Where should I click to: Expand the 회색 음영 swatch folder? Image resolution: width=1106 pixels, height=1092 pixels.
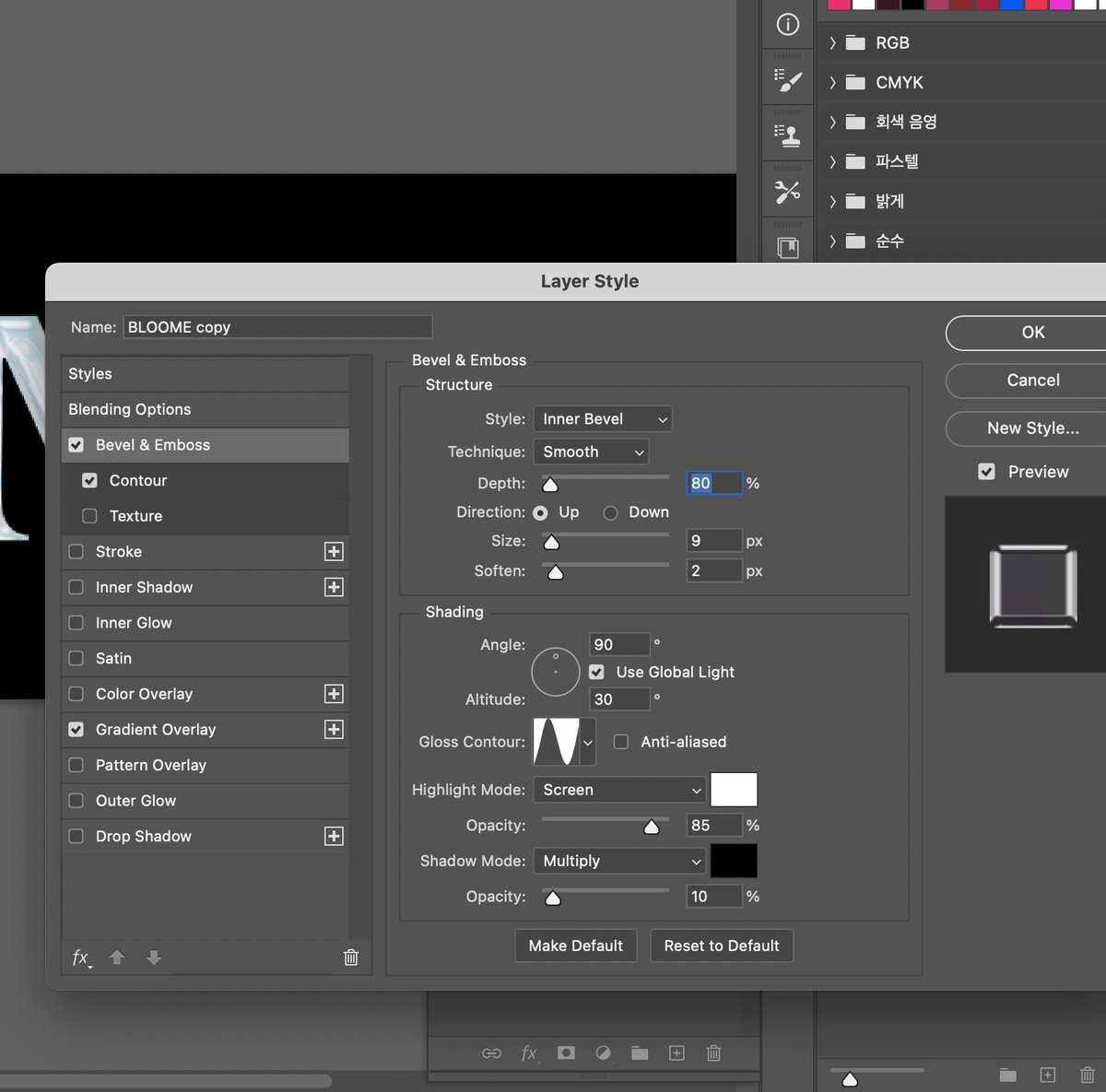832,122
